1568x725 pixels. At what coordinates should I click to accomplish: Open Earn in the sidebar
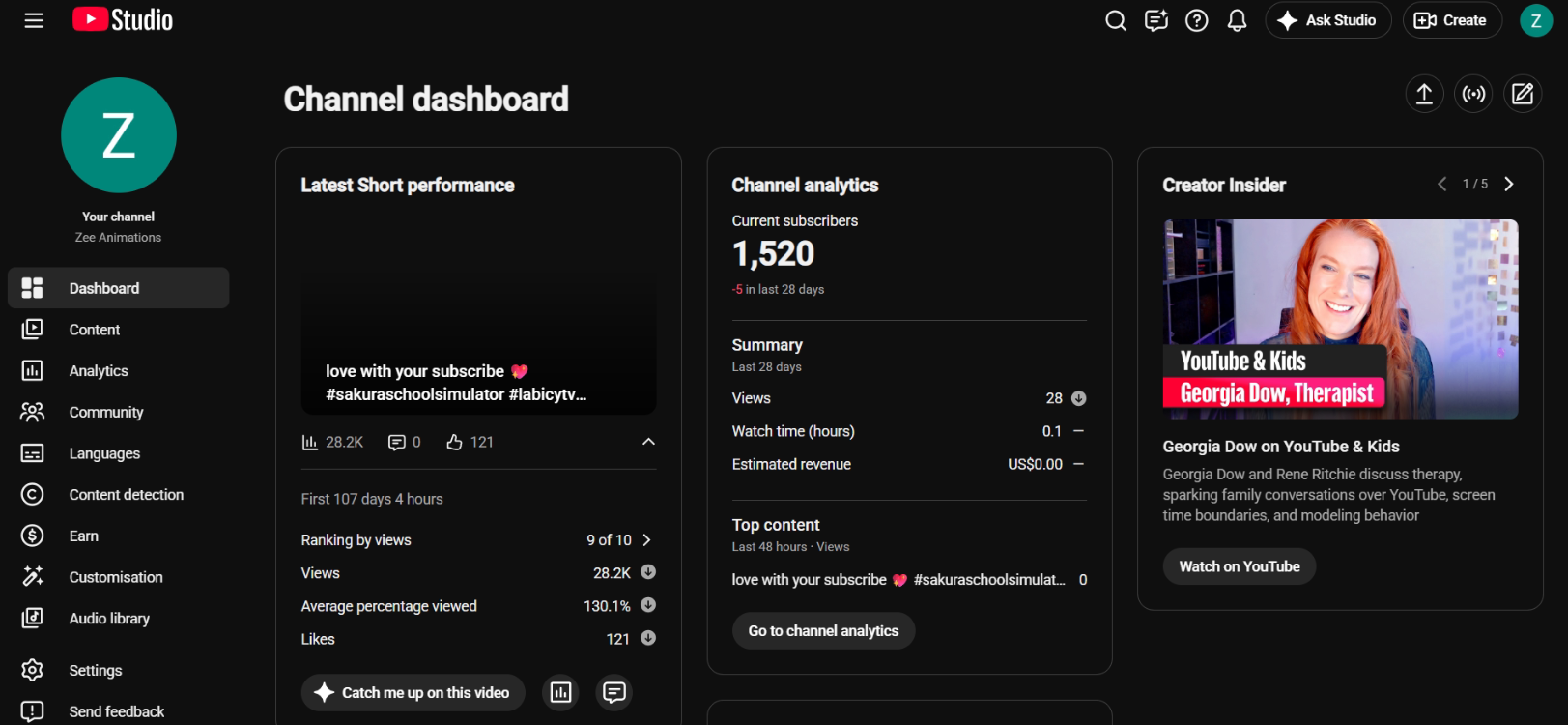coord(119,536)
